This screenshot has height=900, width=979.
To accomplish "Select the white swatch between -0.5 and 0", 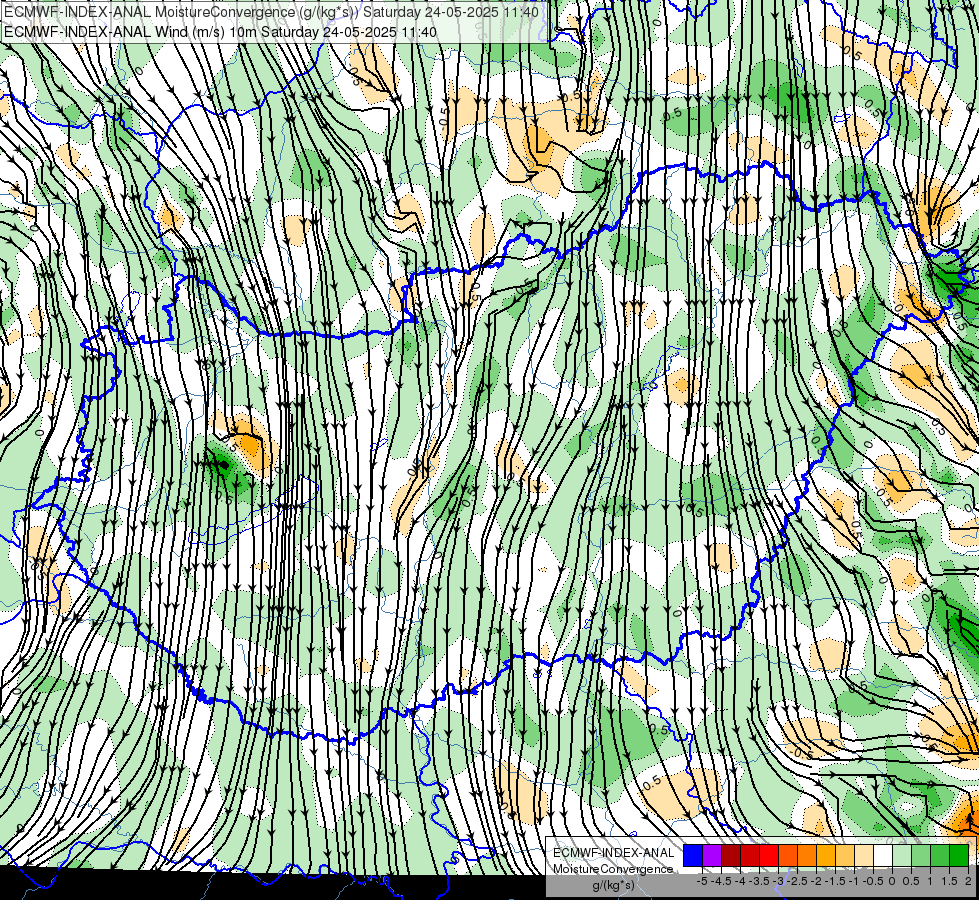I will pyautogui.click(x=883, y=856).
